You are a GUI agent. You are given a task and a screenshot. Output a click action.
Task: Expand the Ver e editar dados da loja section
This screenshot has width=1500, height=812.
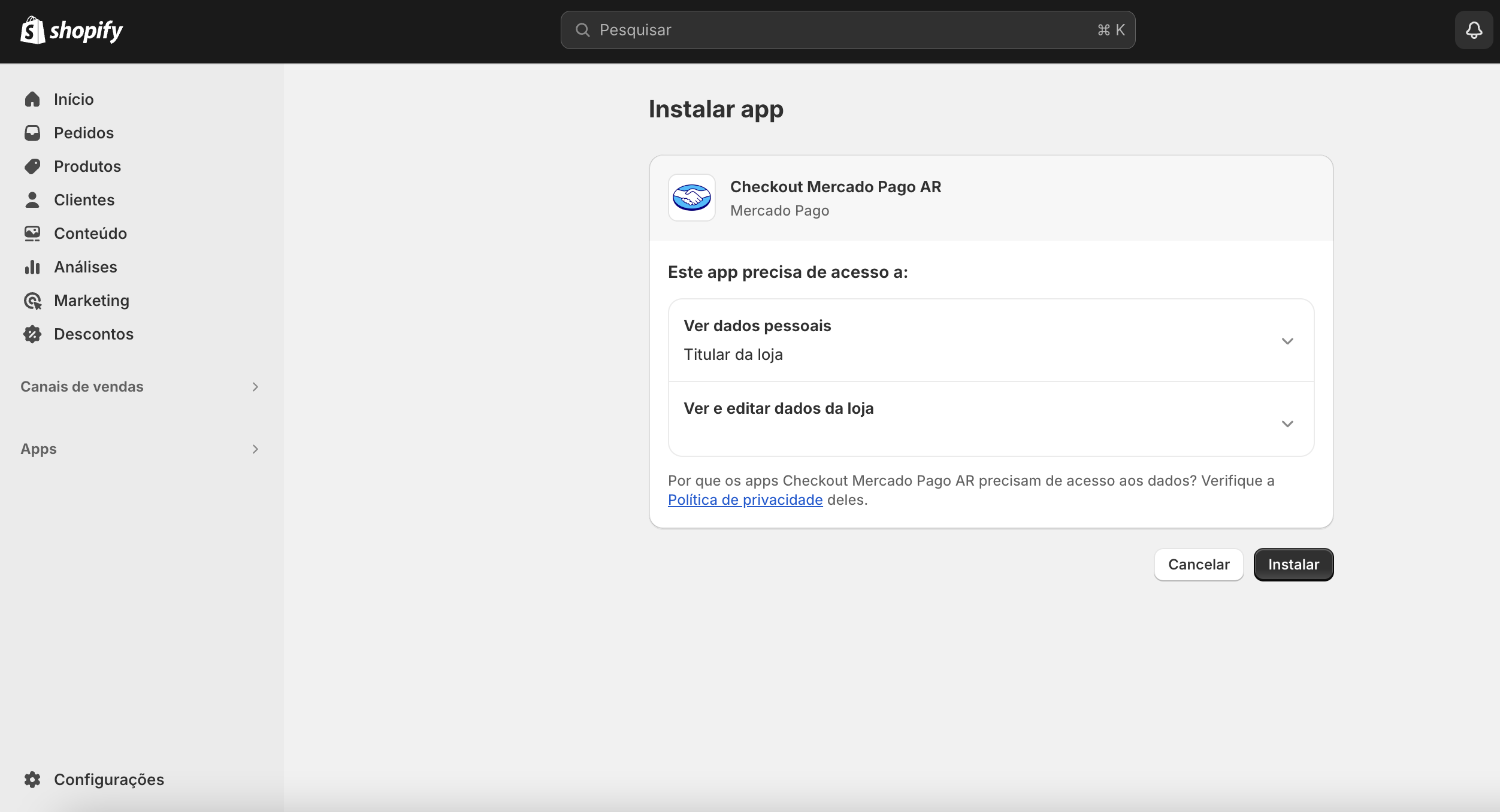click(x=1287, y=422)
